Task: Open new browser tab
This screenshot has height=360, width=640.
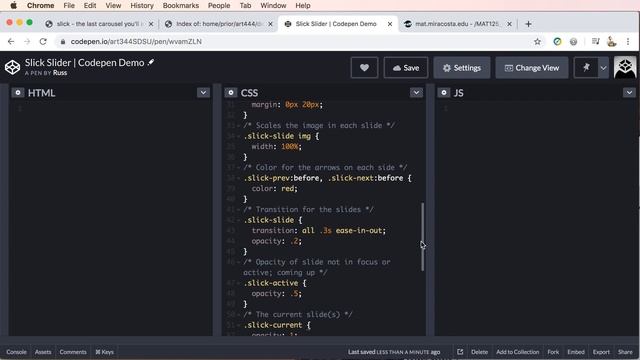Action: click(x=528, y=24)
